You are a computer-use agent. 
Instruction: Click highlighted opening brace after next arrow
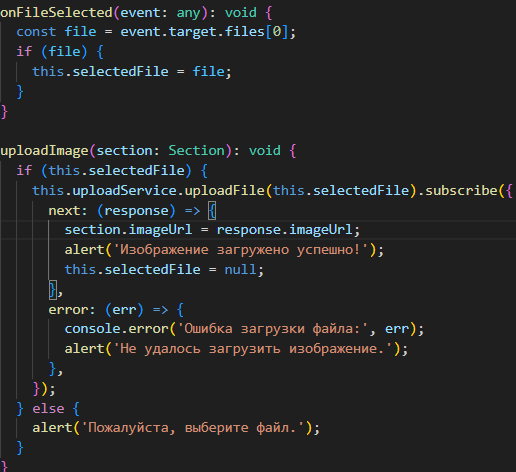(x=212, y=211)
